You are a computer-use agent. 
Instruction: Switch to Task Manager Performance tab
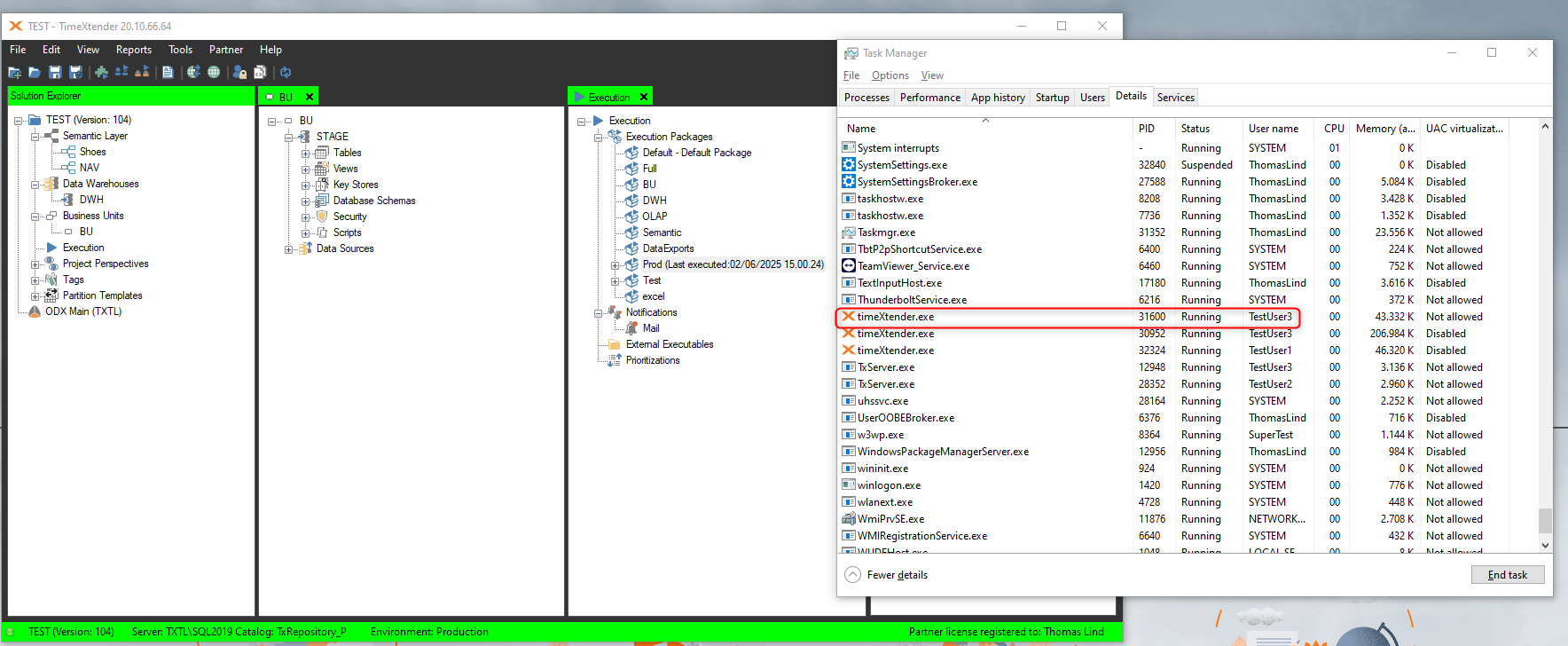click(930, 98)
